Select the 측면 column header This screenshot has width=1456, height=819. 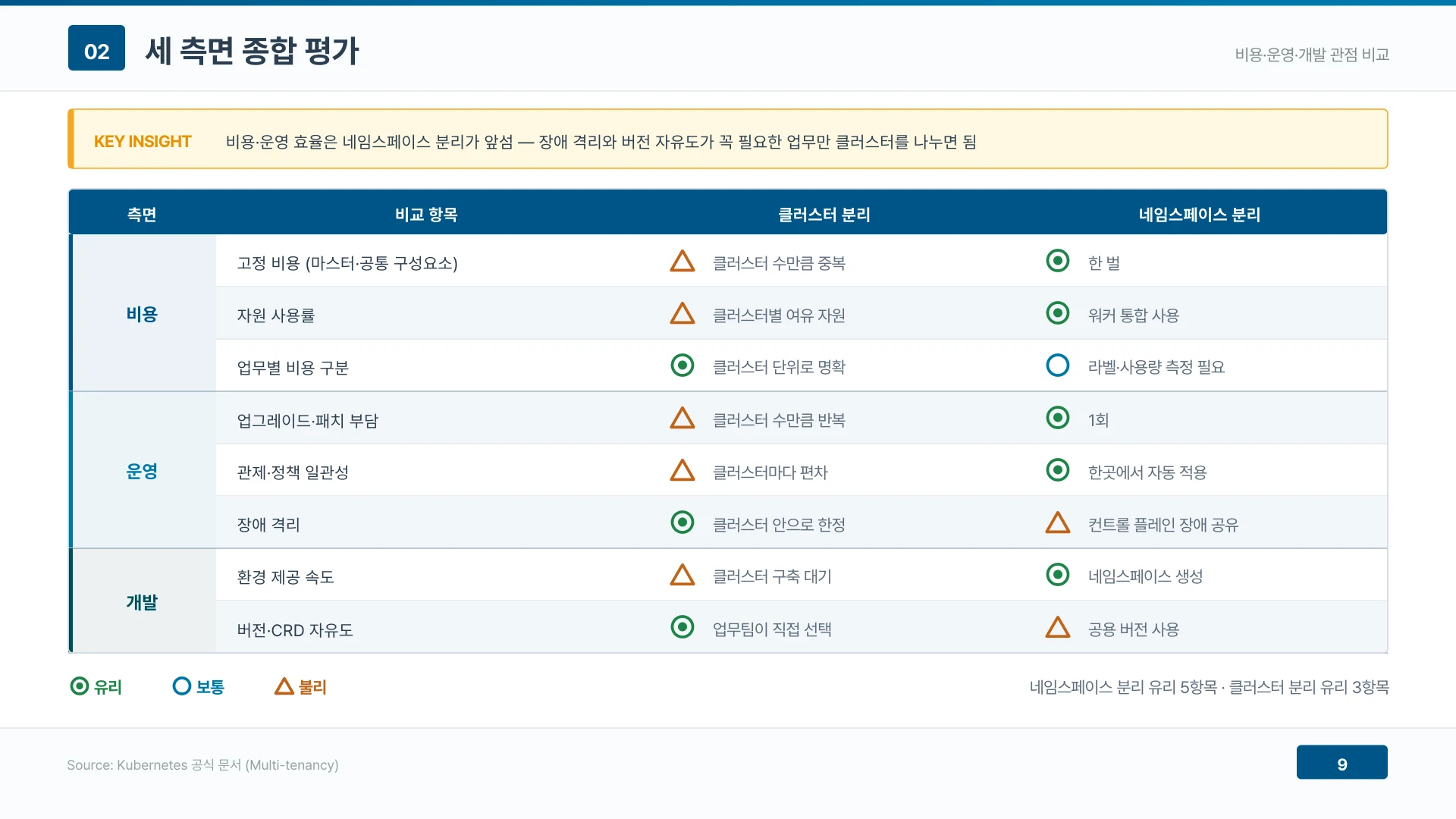click(142, 215)
